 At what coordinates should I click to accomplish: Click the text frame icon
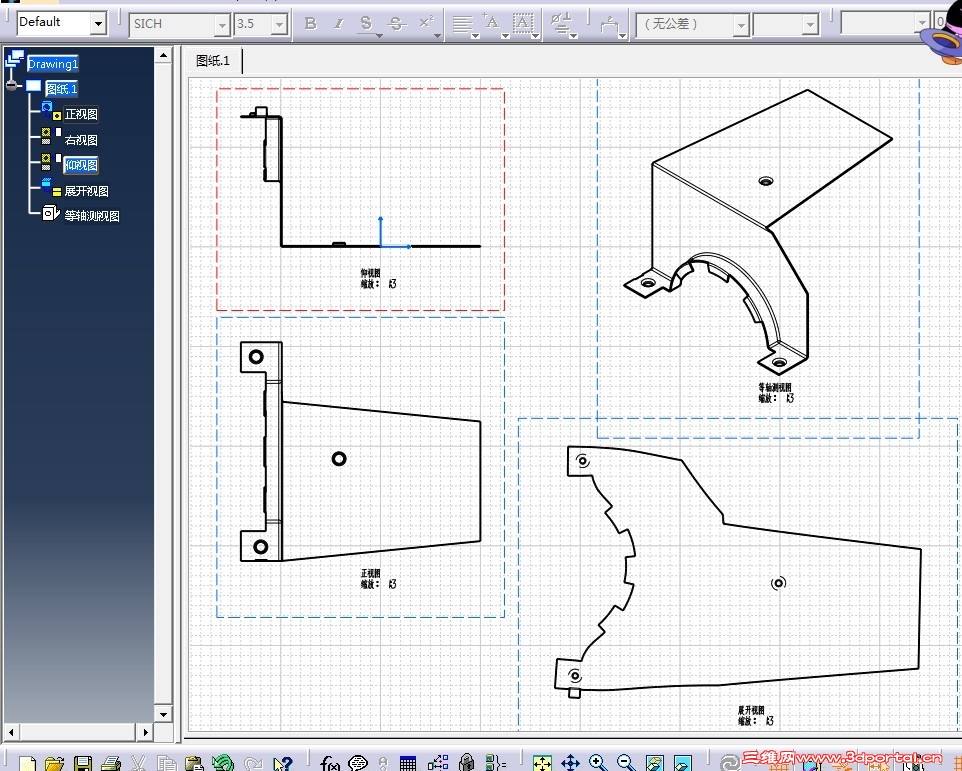click(x=522, y=23)
